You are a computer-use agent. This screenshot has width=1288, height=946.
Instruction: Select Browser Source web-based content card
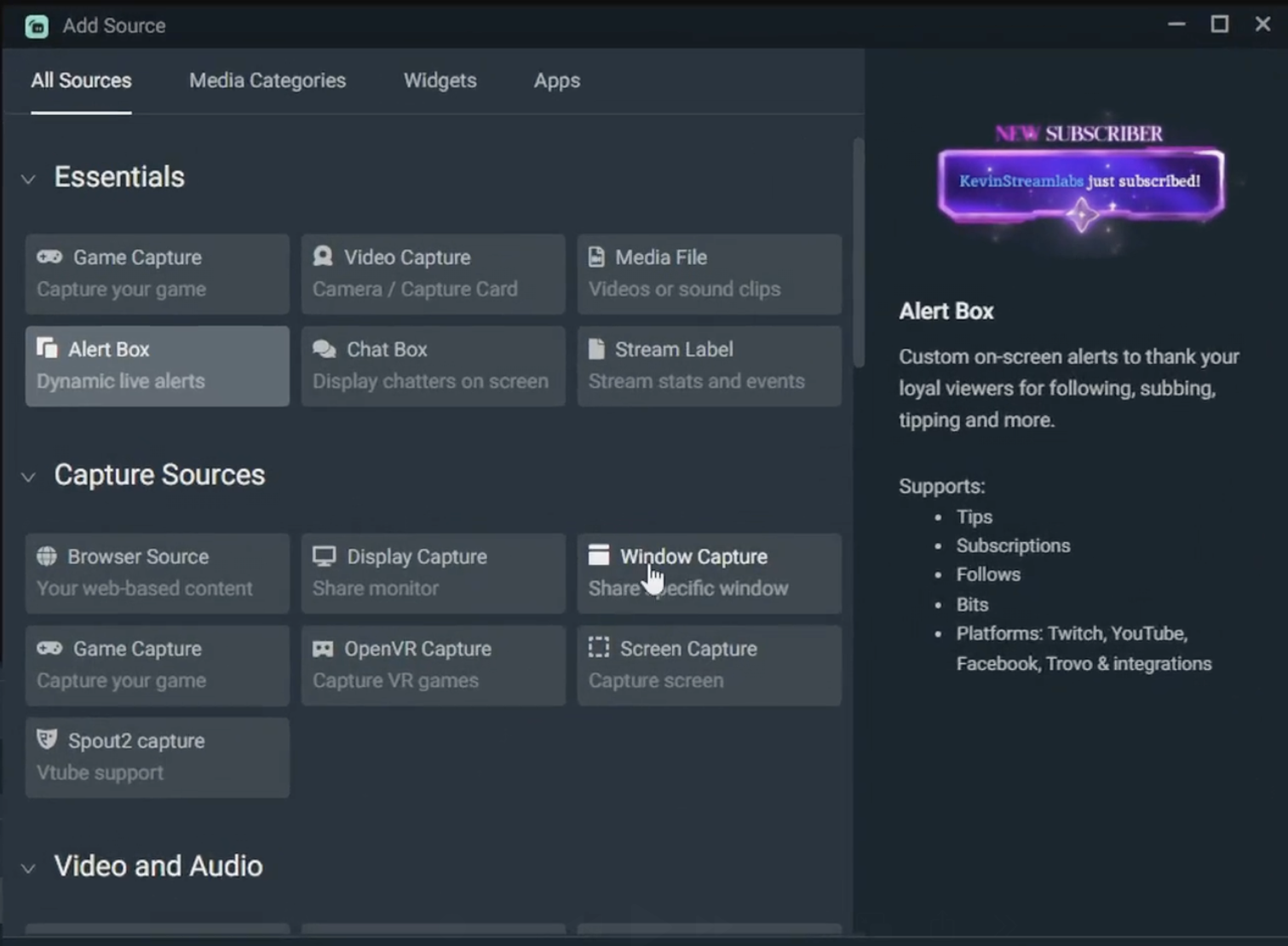tap(157, 574)
